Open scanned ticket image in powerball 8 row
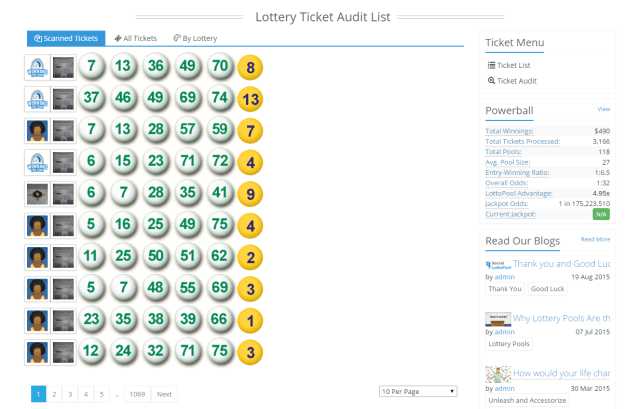Image resolution: width=640 pixels, height=409 pixels. (63, 68)
